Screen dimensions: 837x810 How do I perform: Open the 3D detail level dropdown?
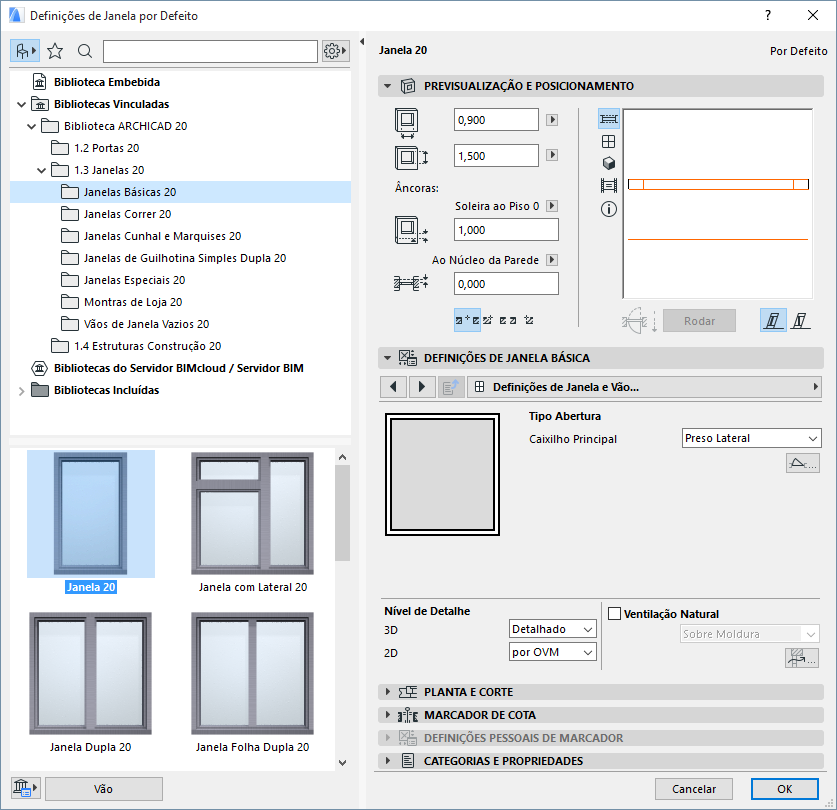(x=551, y=628)
